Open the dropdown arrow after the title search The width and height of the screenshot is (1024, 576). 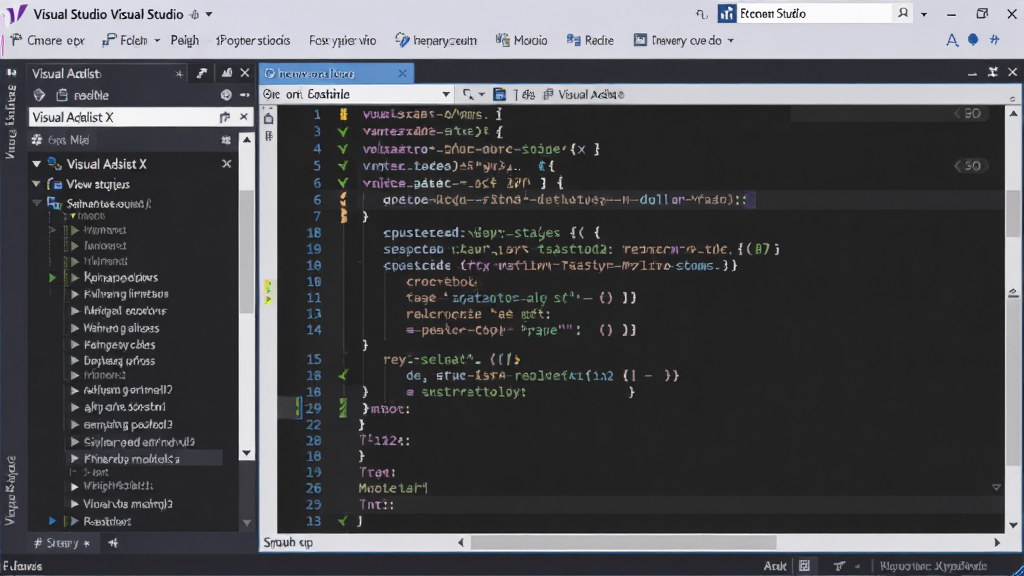click(x=924, y=14)
